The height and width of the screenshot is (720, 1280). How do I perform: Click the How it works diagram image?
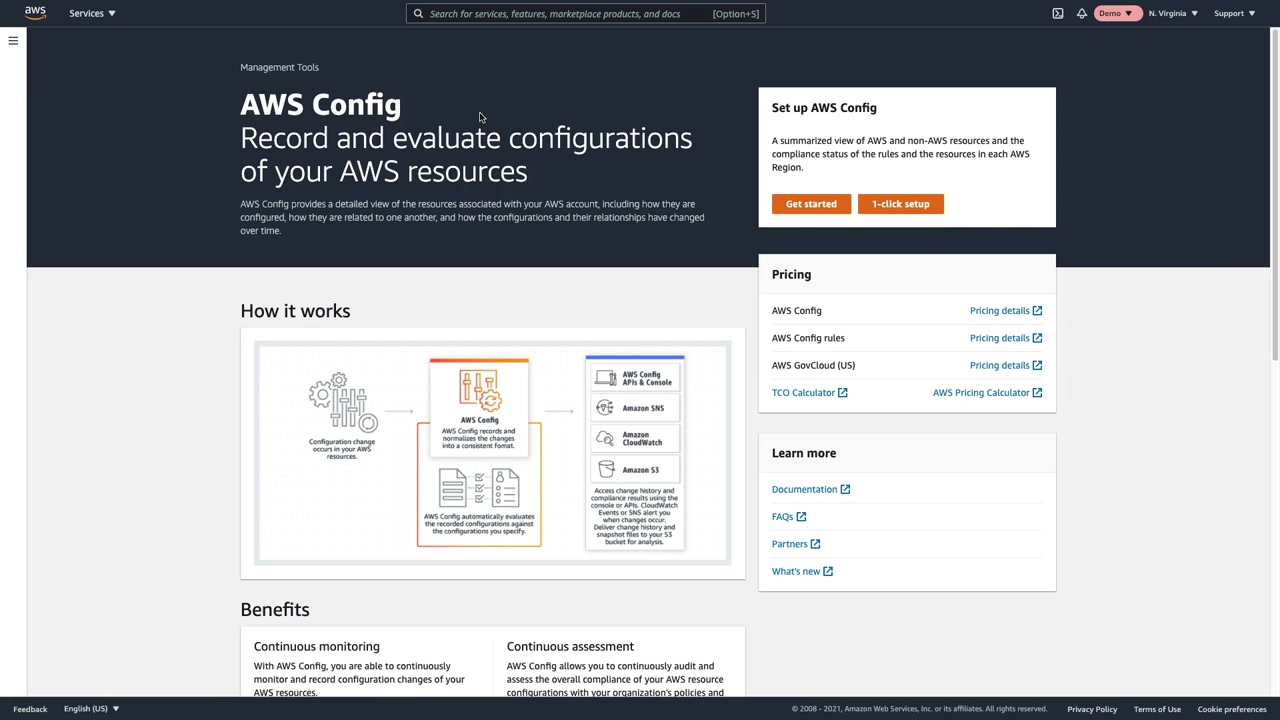click(x=493, y=453)
